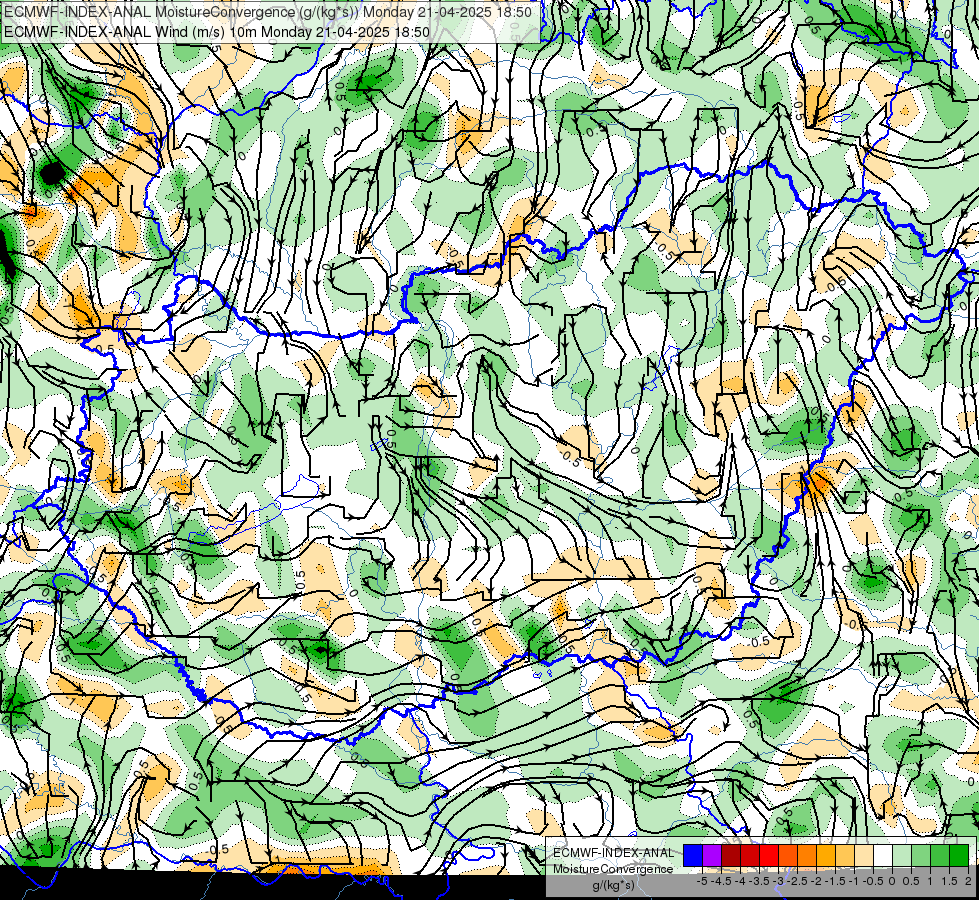Click the -3.5 tick label on the legend

click(x=759, y=881)
